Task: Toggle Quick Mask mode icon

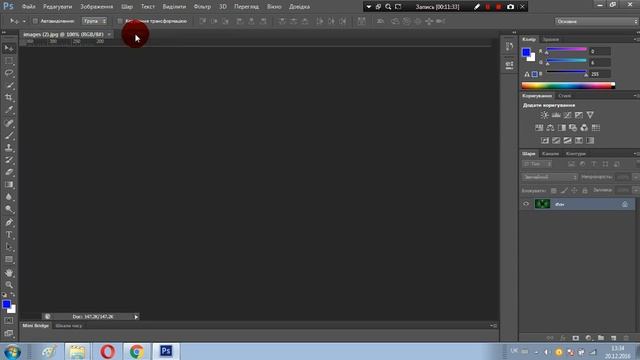Action: coord(9,320)
